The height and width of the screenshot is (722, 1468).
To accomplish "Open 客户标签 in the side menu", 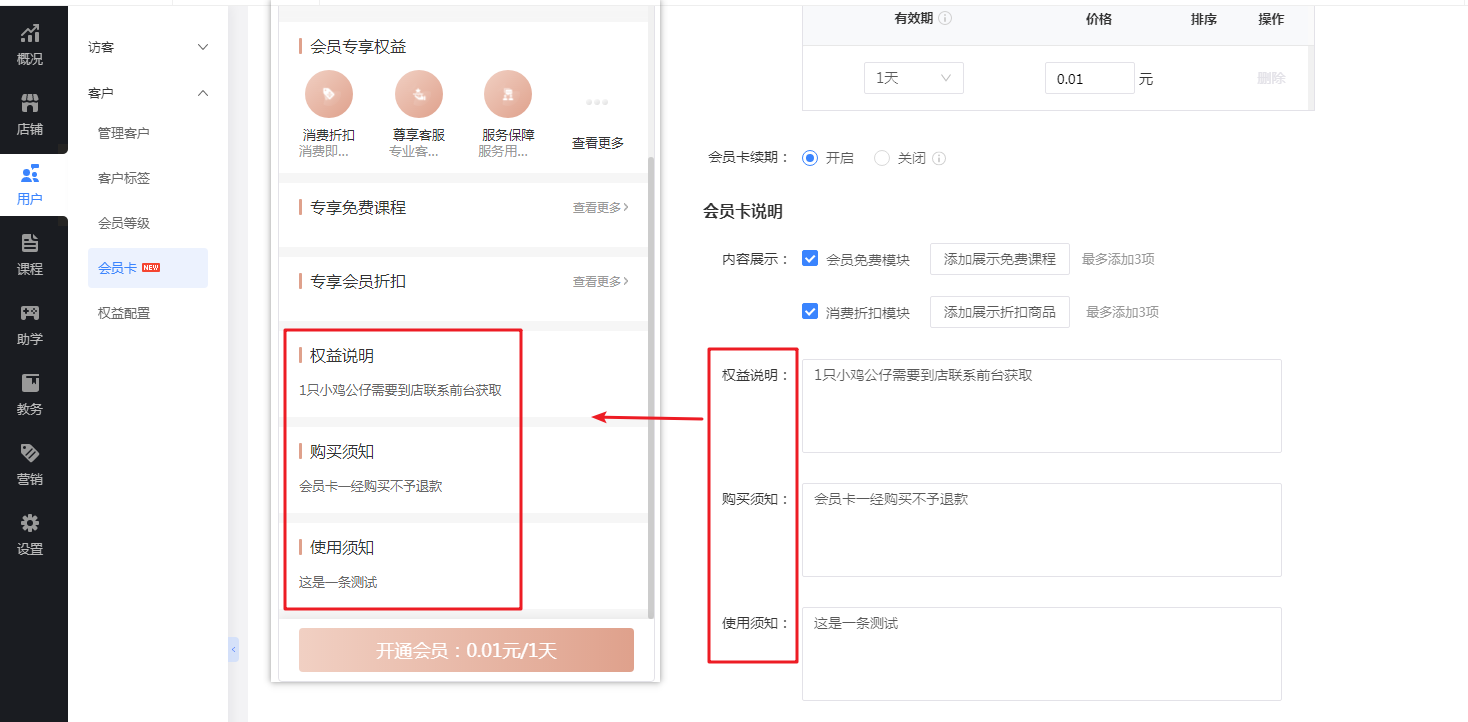I will (124, 178).
